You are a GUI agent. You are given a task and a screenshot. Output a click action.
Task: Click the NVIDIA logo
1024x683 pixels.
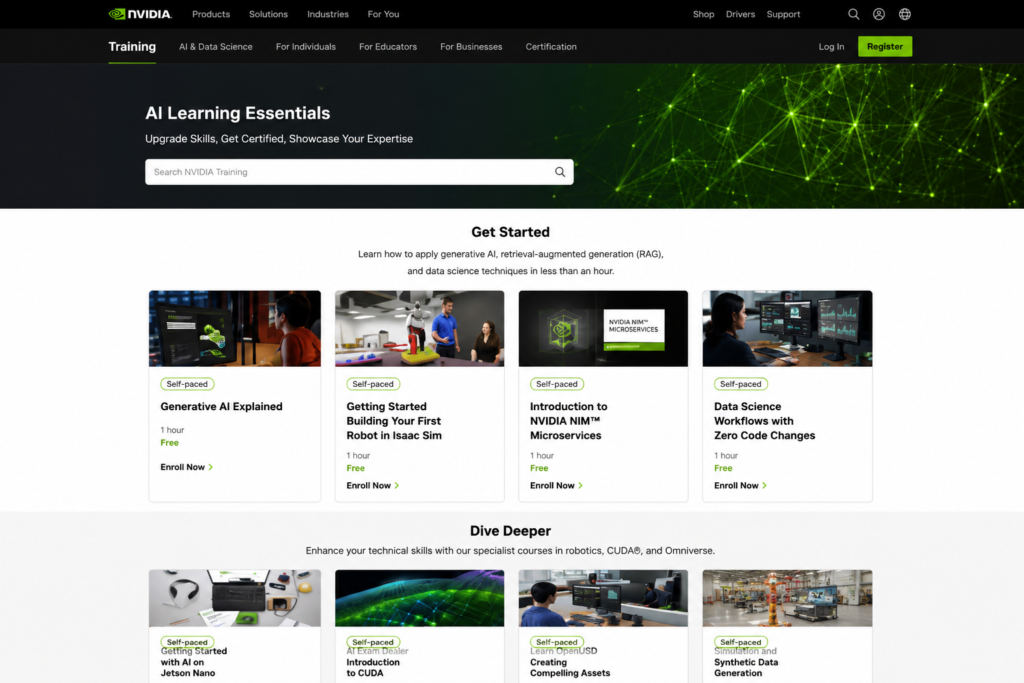(x=140, y=14)
